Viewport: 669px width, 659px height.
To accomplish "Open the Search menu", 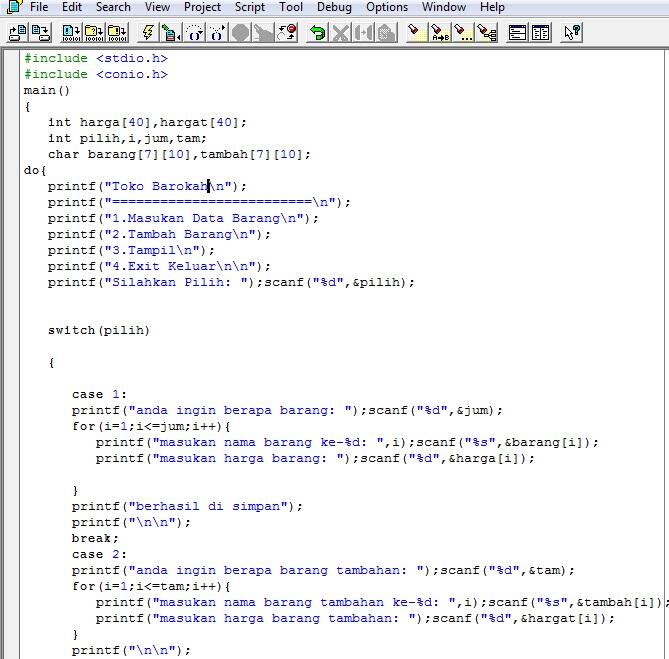I will point(113,7).
